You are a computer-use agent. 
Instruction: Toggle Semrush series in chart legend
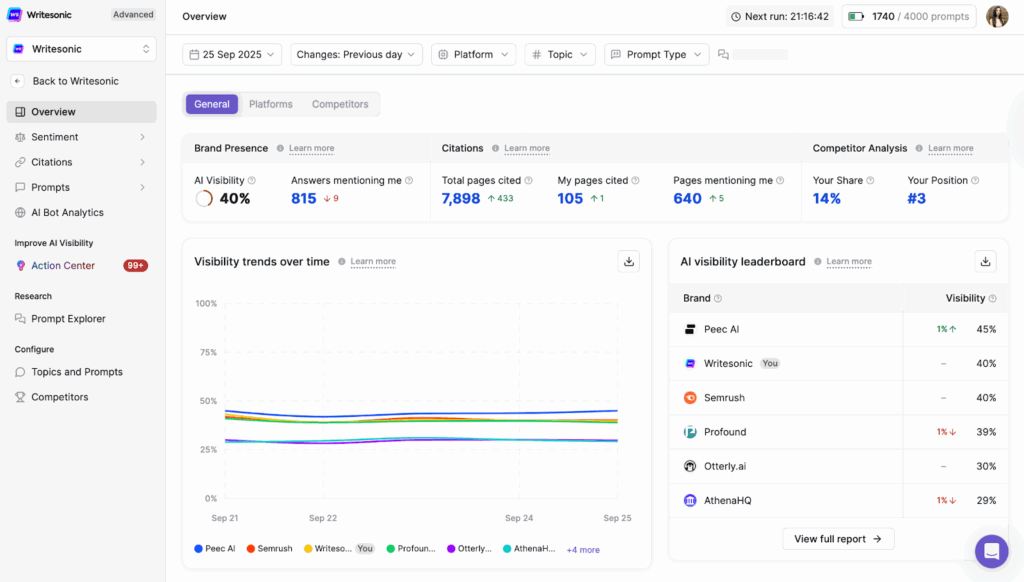tap(267, 549)
